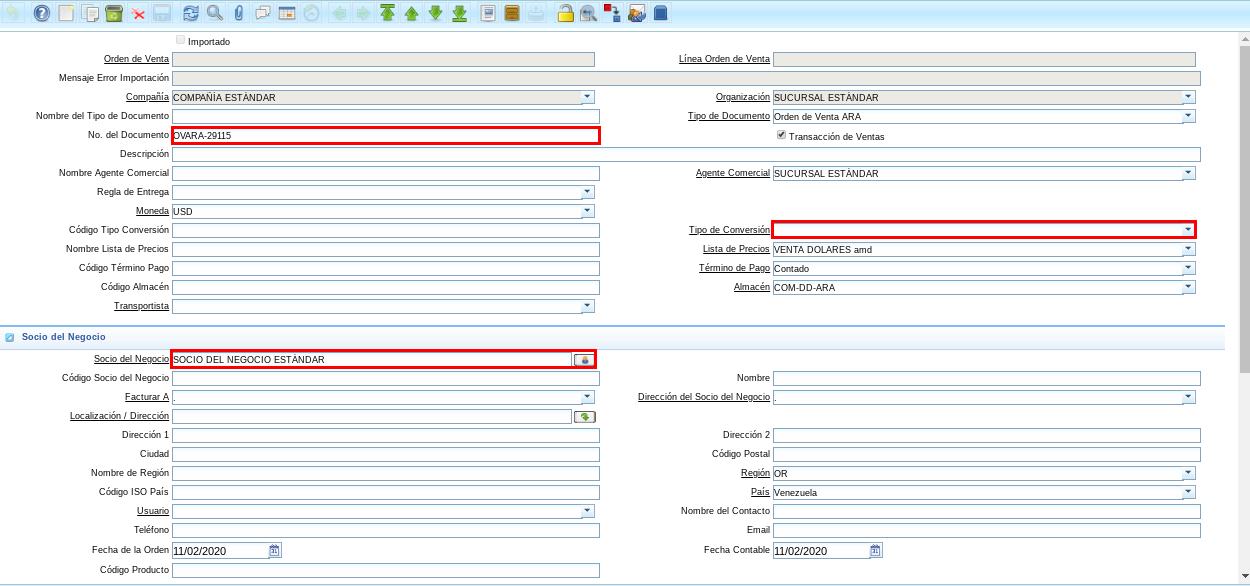Click the Localización / Dirección location button
The height and width of the screenshot is (586, 1250).
[584, 416]
